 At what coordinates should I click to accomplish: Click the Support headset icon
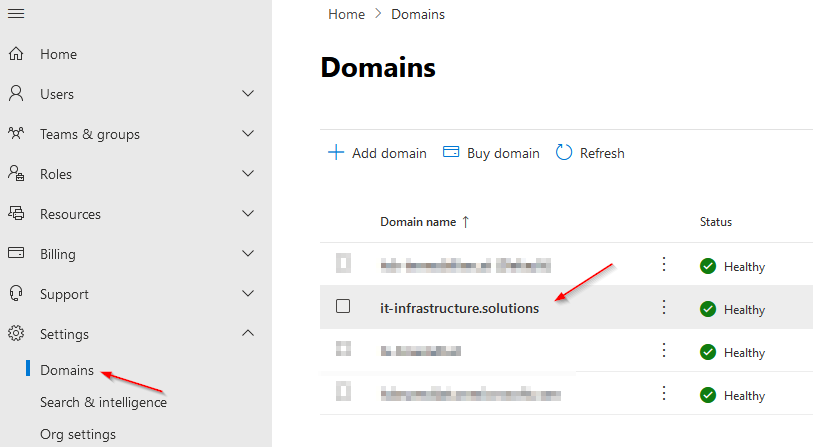pyautogui.click(x=16, y=293)
